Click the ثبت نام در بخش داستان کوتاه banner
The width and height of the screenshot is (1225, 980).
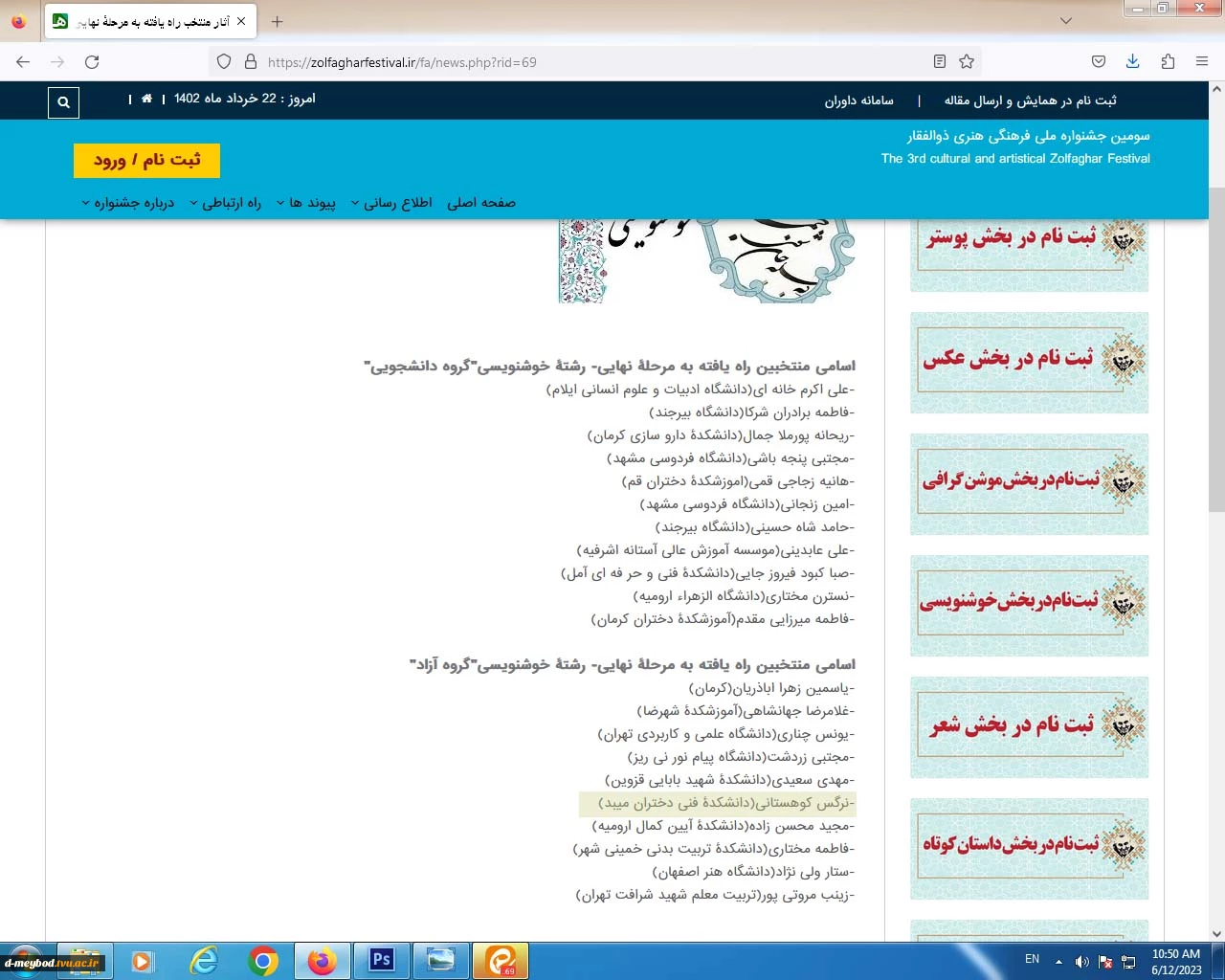(1029, 849)
